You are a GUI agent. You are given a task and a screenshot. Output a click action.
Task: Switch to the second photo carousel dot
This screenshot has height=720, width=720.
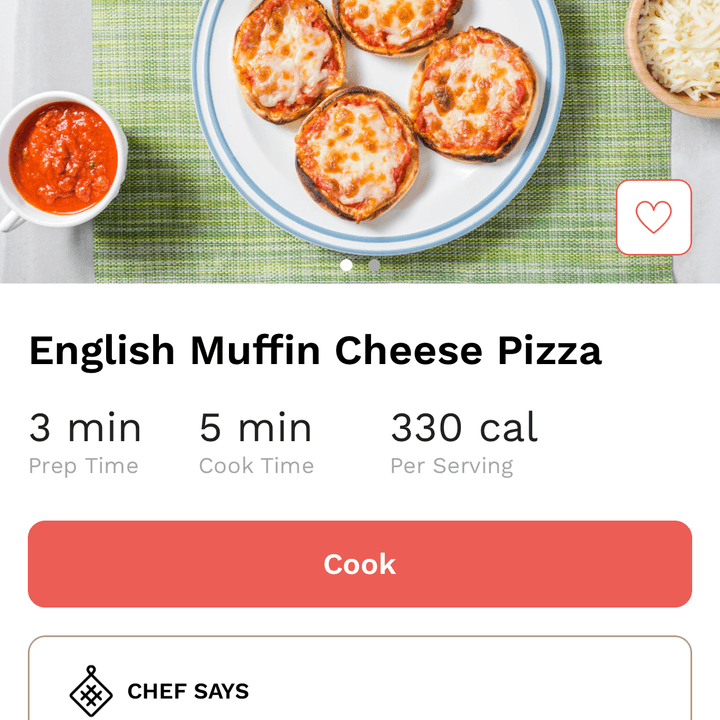point(374,265)
